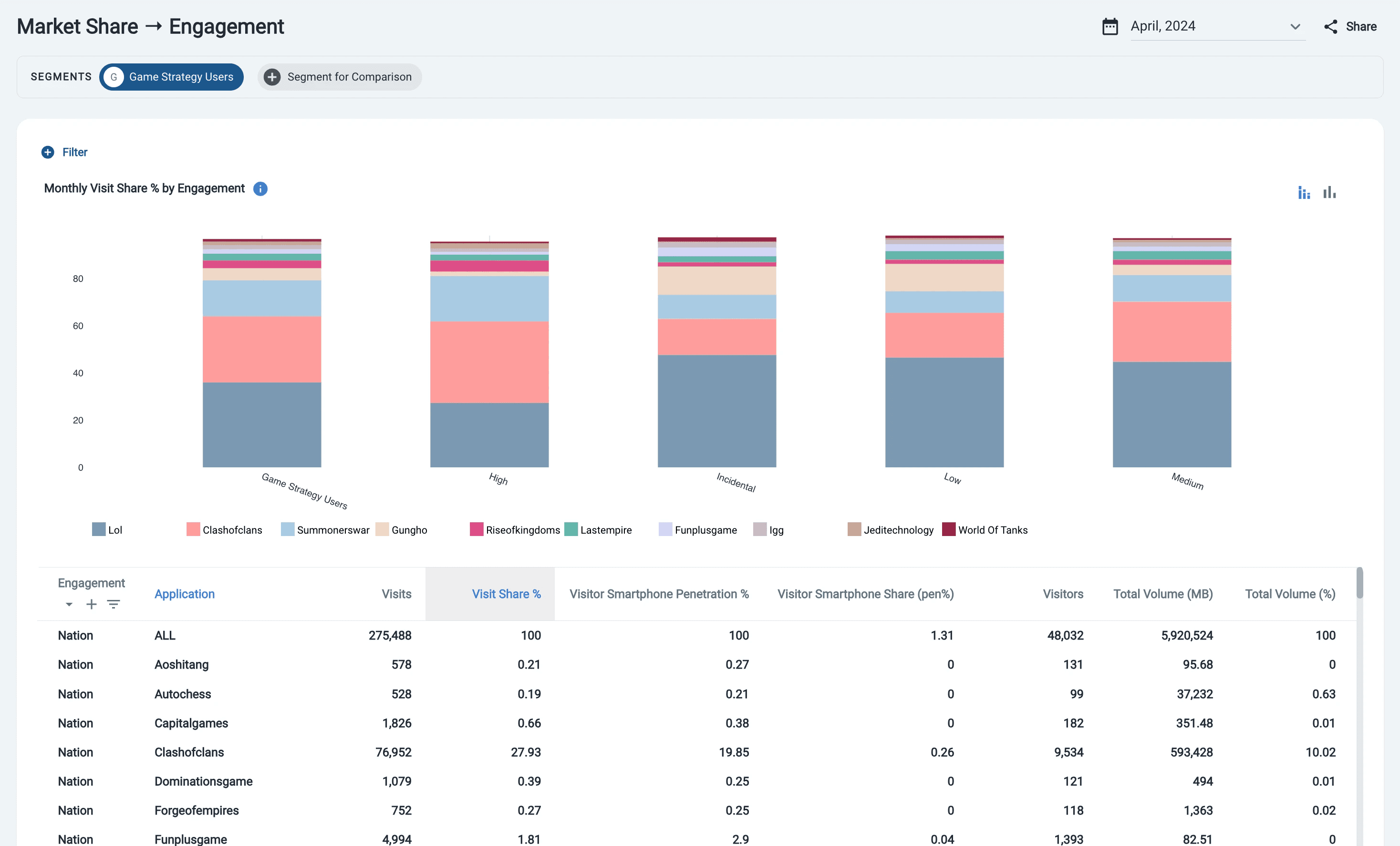Toggle the Igg legend swatch

(x=760, y=529)
